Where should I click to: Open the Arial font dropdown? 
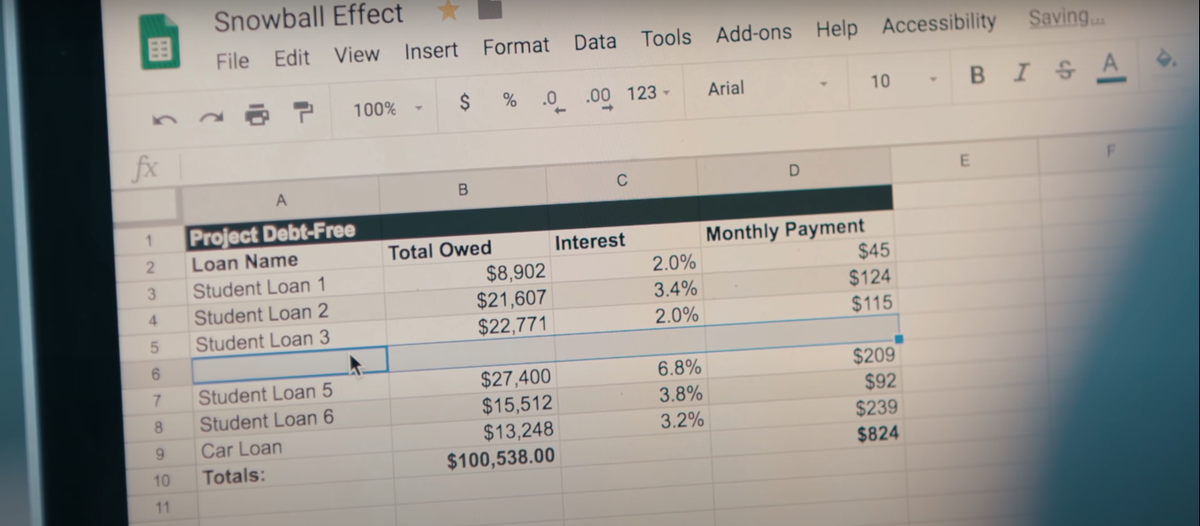click(x=768, y=86)
